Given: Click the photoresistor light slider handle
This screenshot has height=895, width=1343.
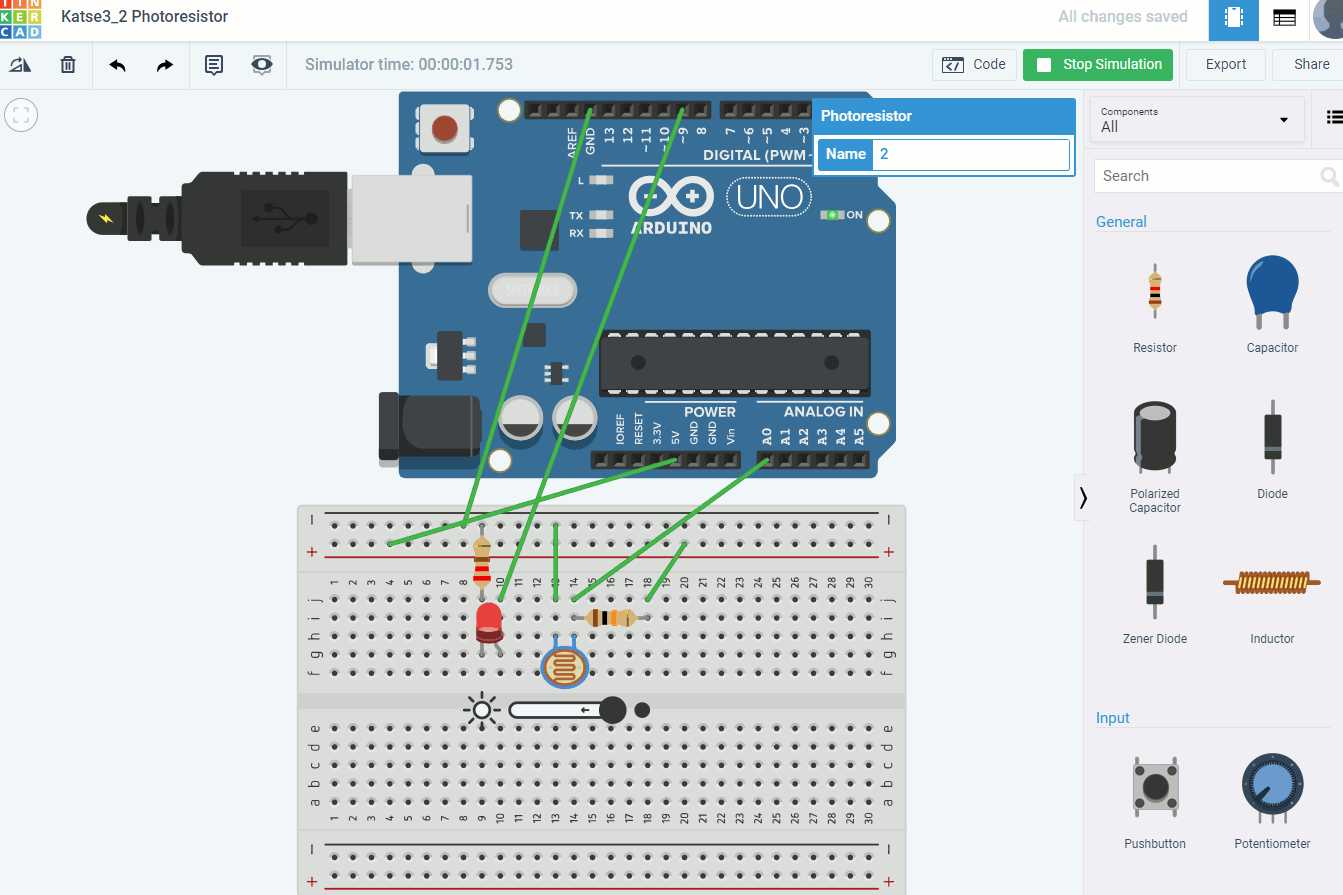Looking at the screenshot, I should pyautogui.click(x=612, y=710).
